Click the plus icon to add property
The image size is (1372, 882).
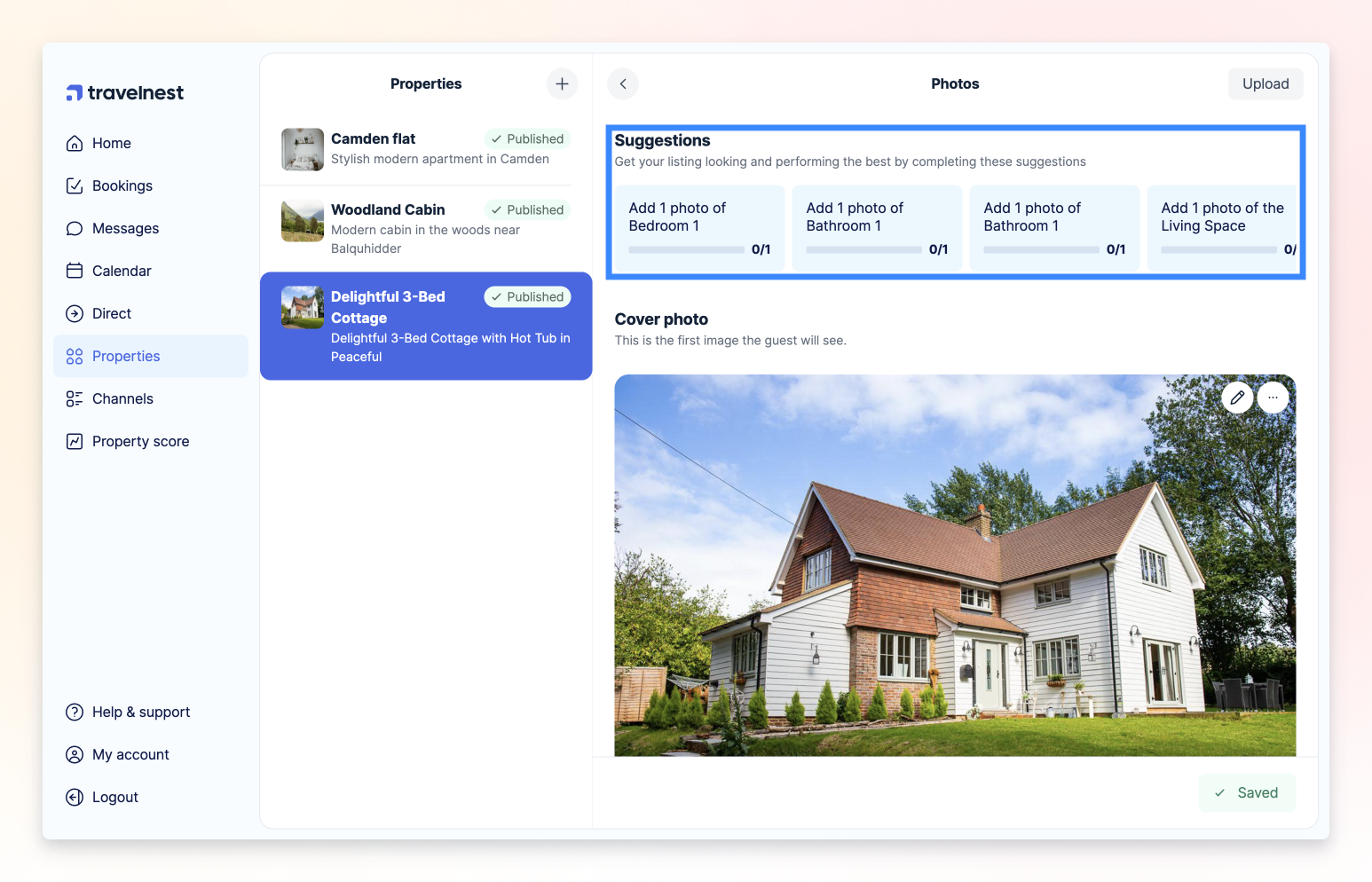562,83
